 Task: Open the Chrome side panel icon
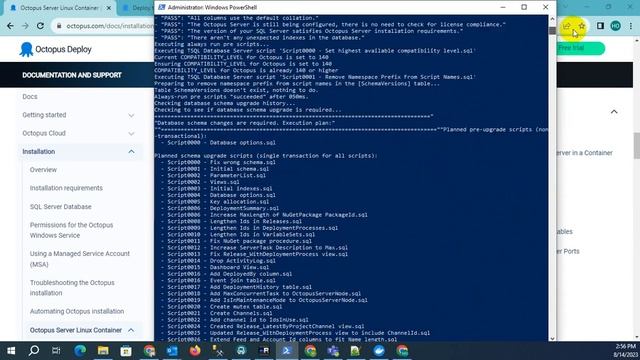[x=600, y=26]
